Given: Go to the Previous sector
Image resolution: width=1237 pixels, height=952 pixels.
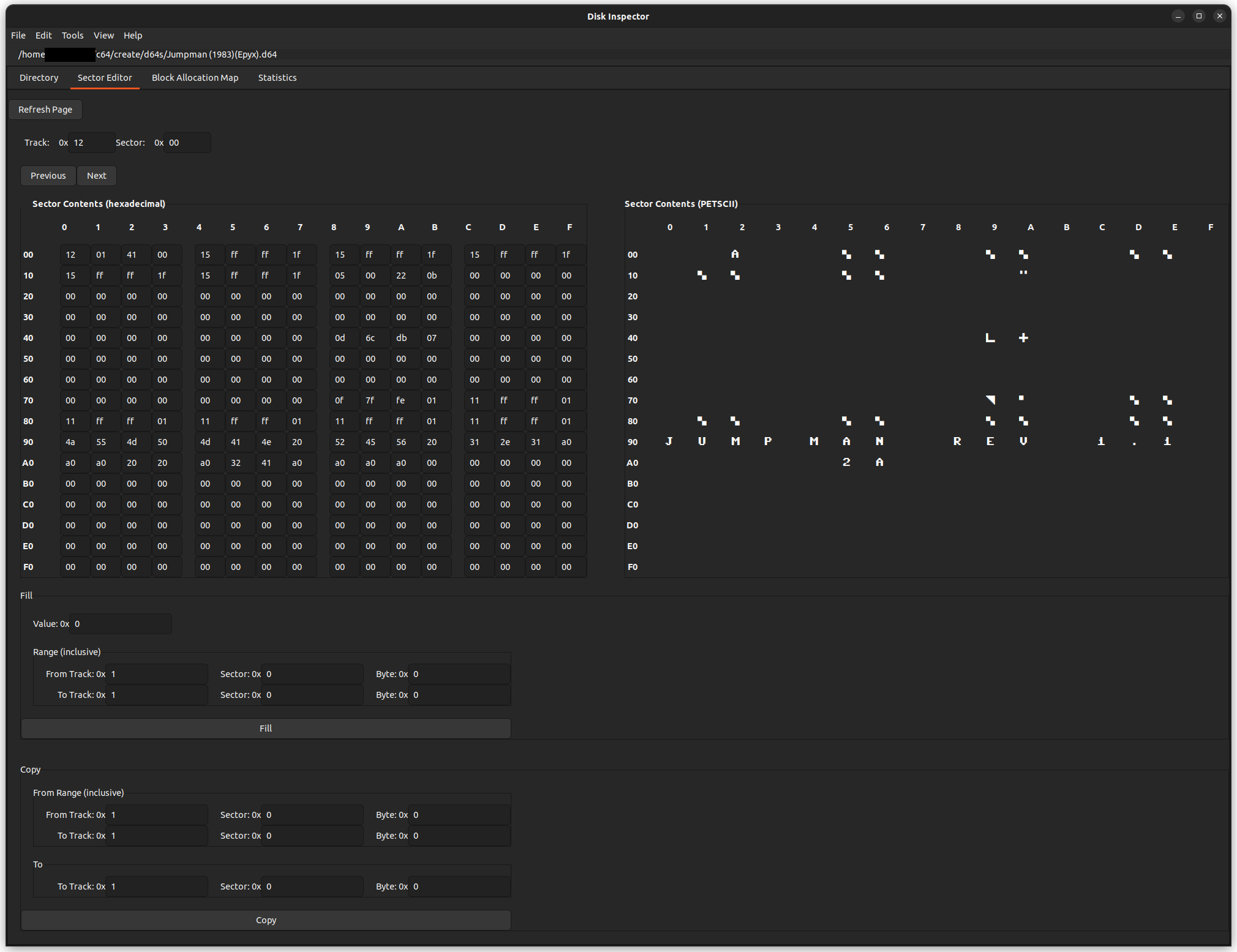Looking at the screenshot, I should 48,176.
